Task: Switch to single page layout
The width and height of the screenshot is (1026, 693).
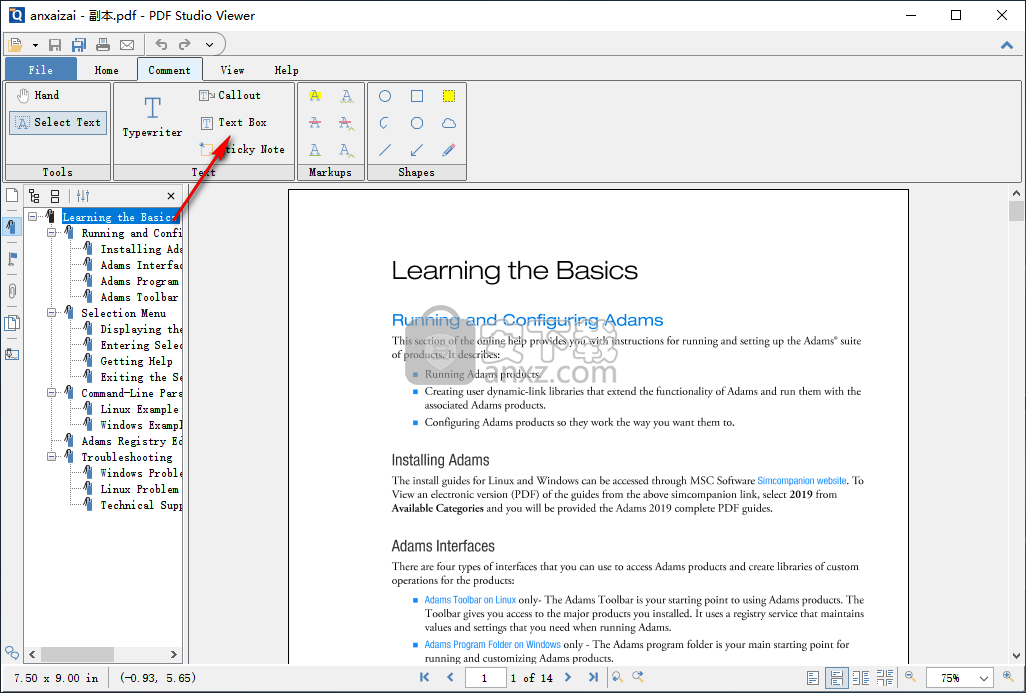Action: 813,678
